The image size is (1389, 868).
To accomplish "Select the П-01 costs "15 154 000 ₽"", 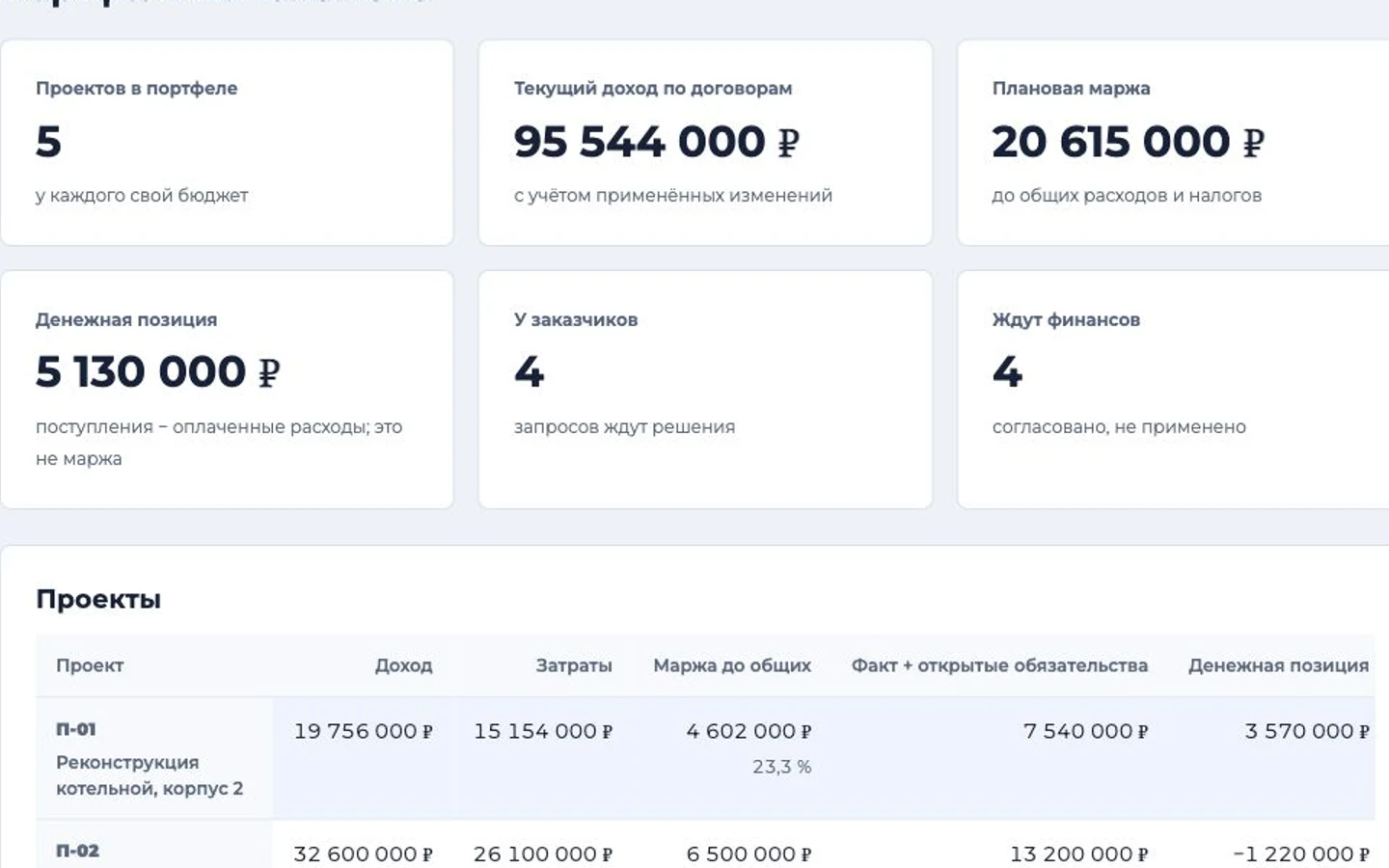I will (543, 732).
